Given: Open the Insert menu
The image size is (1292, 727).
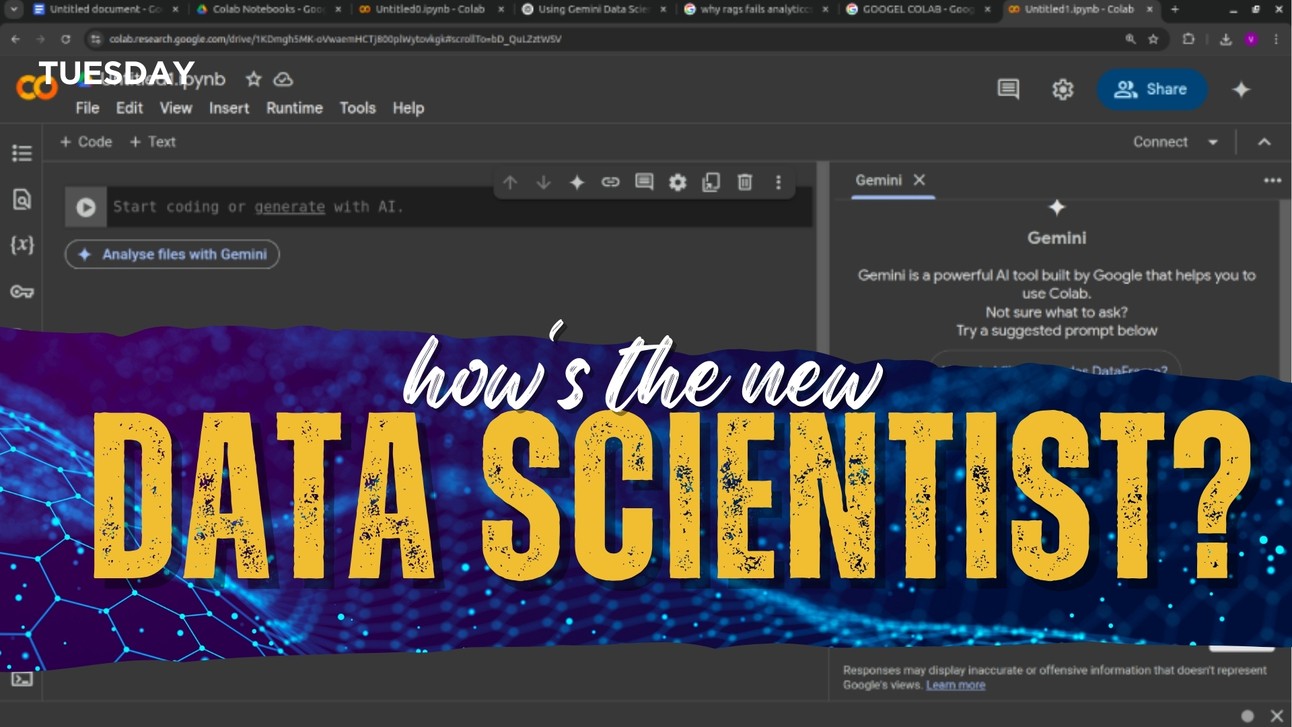Looking at the screenshot, I should click(229, 108).
